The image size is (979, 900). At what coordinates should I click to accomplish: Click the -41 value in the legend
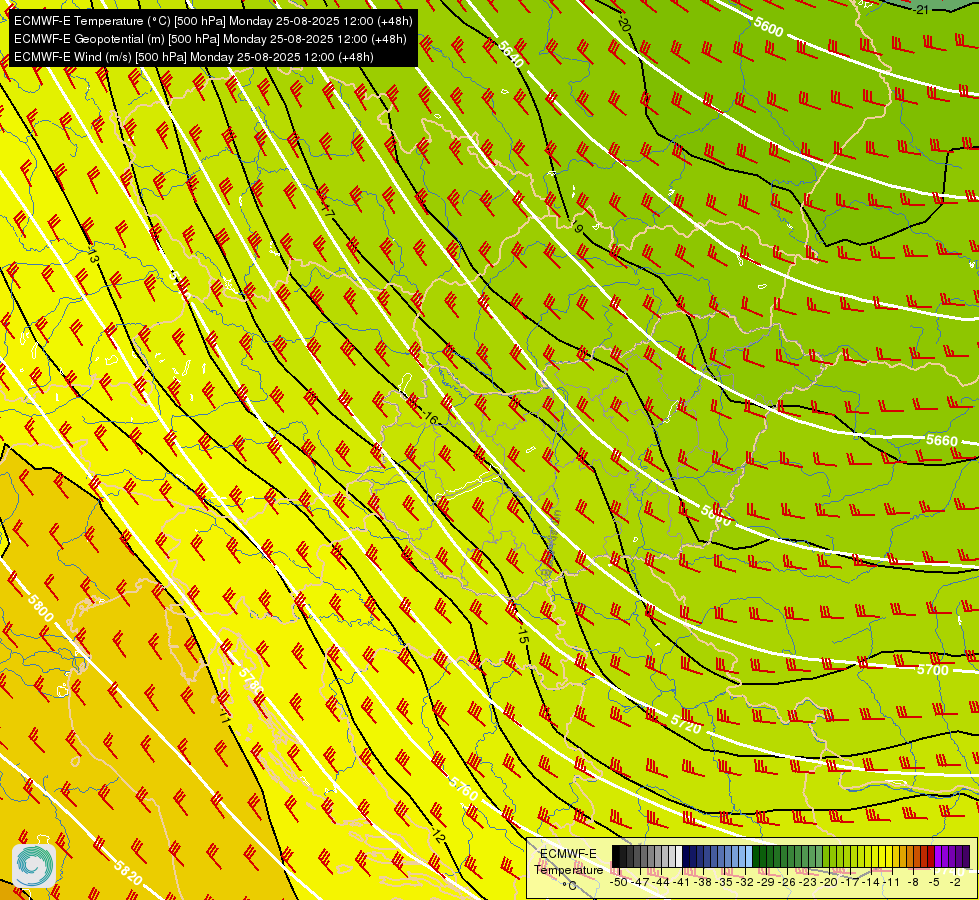pyautogui.click(x=682, y=882)
